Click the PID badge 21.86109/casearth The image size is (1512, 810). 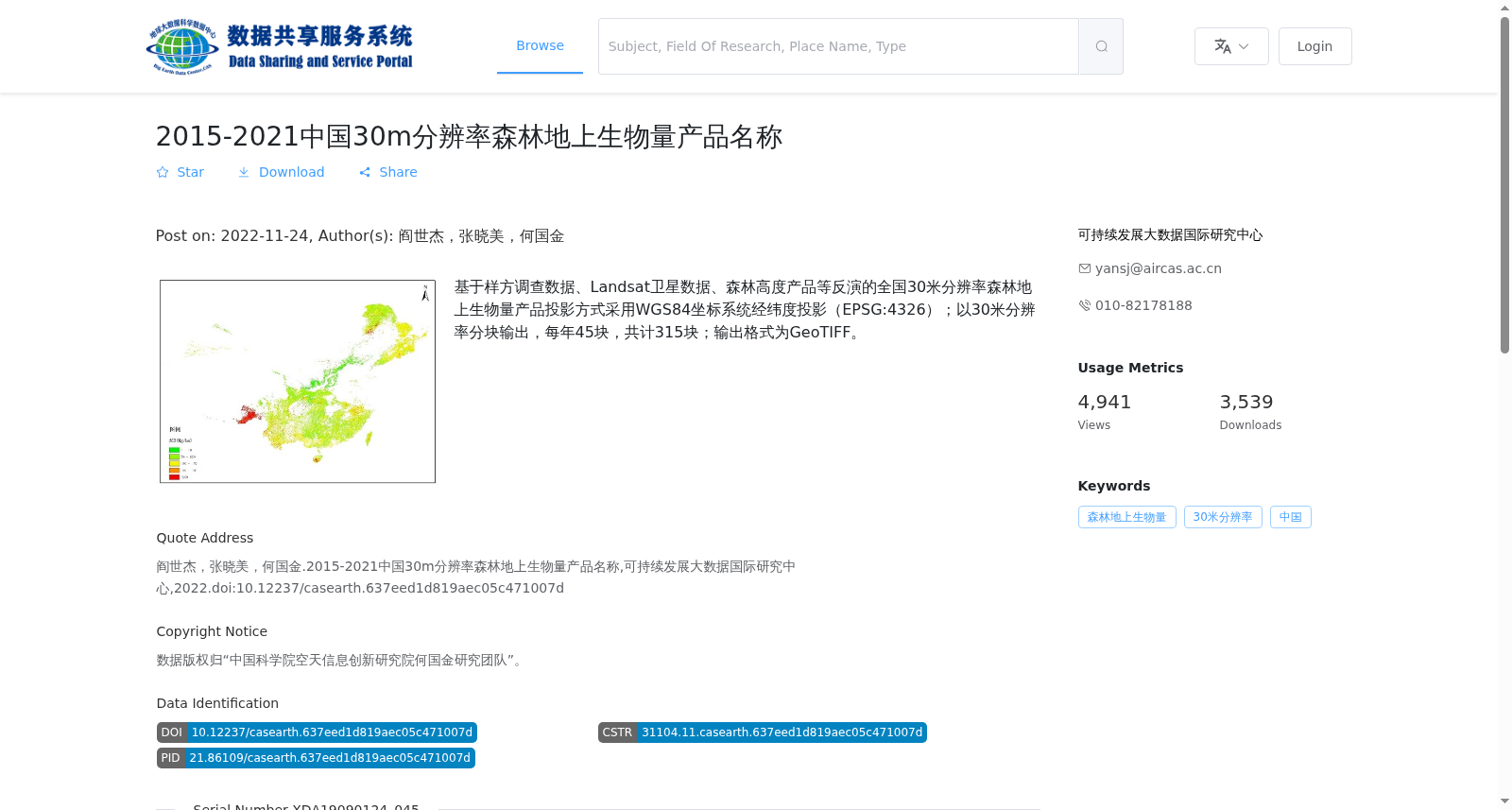pyautogui.click(x=316, y=758)
